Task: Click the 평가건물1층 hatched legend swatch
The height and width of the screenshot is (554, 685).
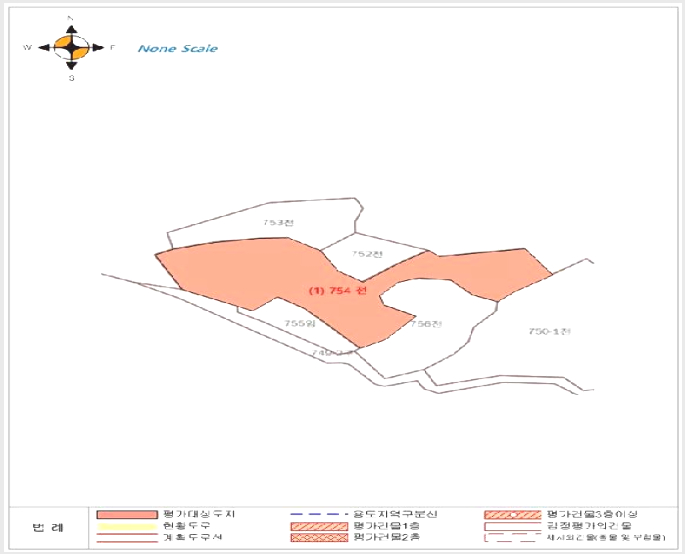Action: (x=319, y=526)
